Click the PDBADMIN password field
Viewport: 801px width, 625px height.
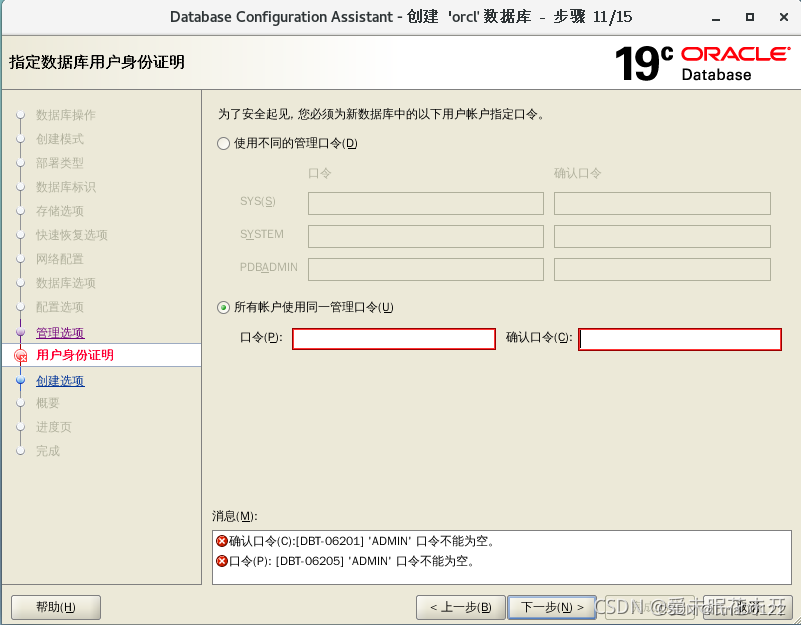tap(426, 269)
